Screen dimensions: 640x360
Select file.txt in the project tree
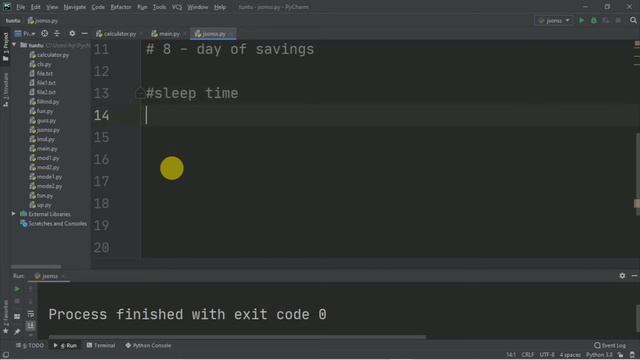pos(41,73)
